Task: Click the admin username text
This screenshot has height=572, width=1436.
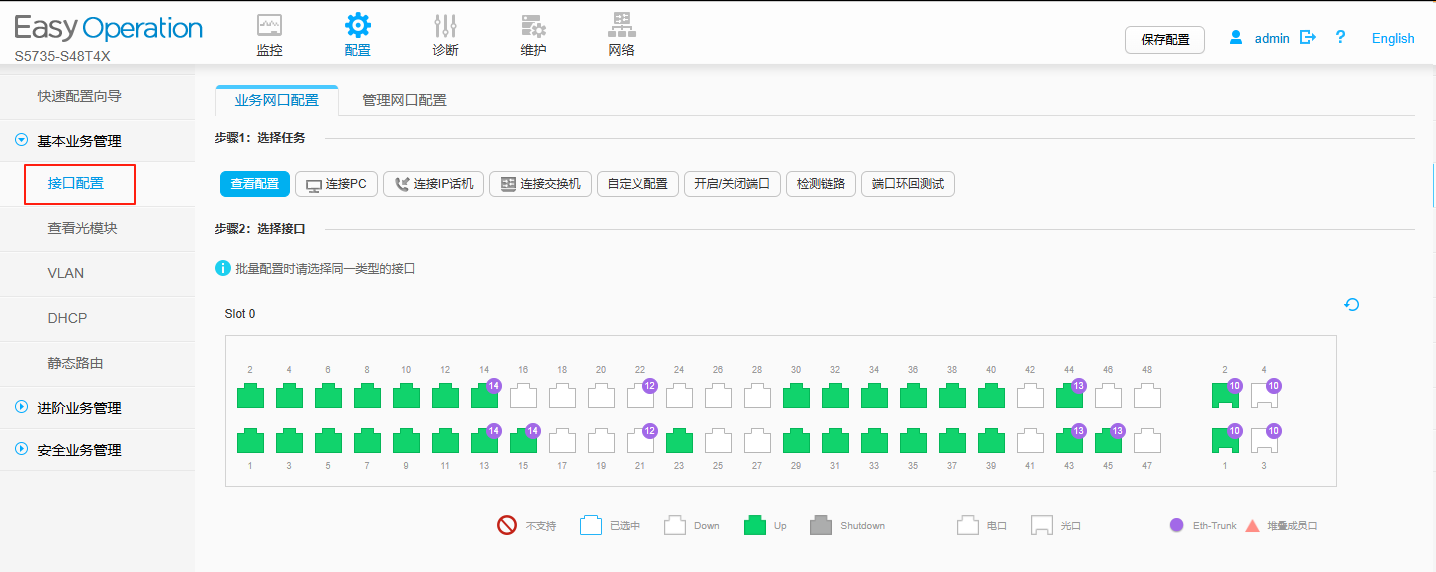Action: 1272,38
